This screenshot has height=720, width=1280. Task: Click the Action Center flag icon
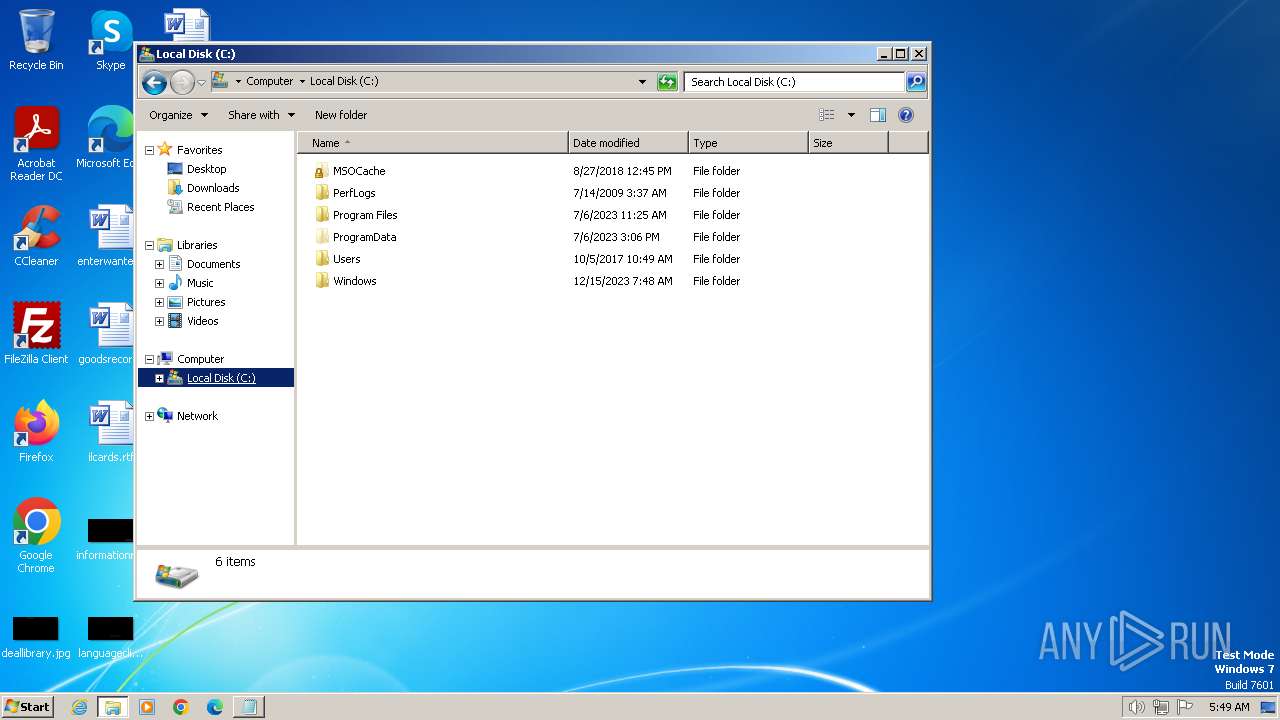tap(1185, 707)
